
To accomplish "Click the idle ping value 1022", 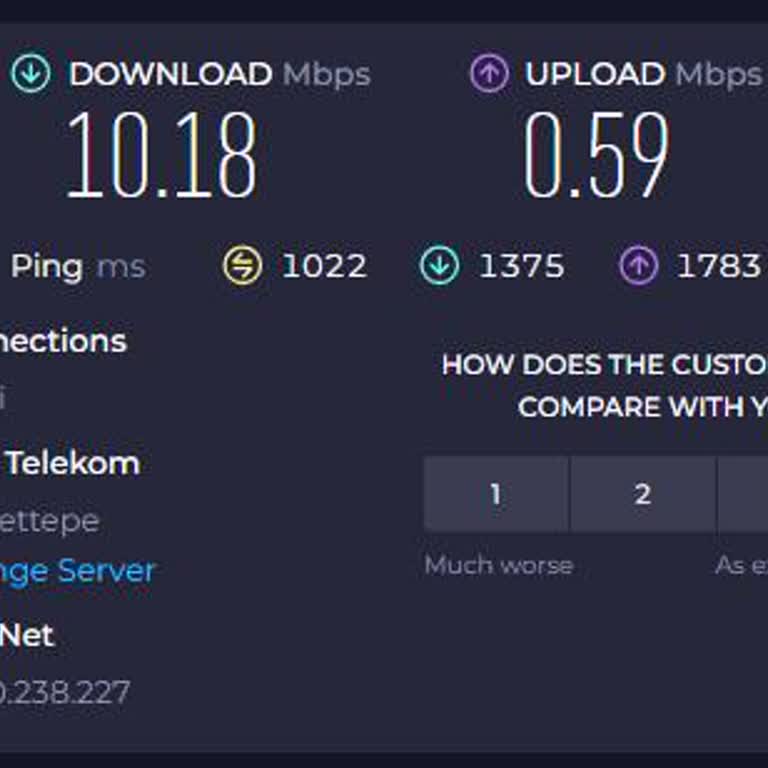I will point(324,266).
